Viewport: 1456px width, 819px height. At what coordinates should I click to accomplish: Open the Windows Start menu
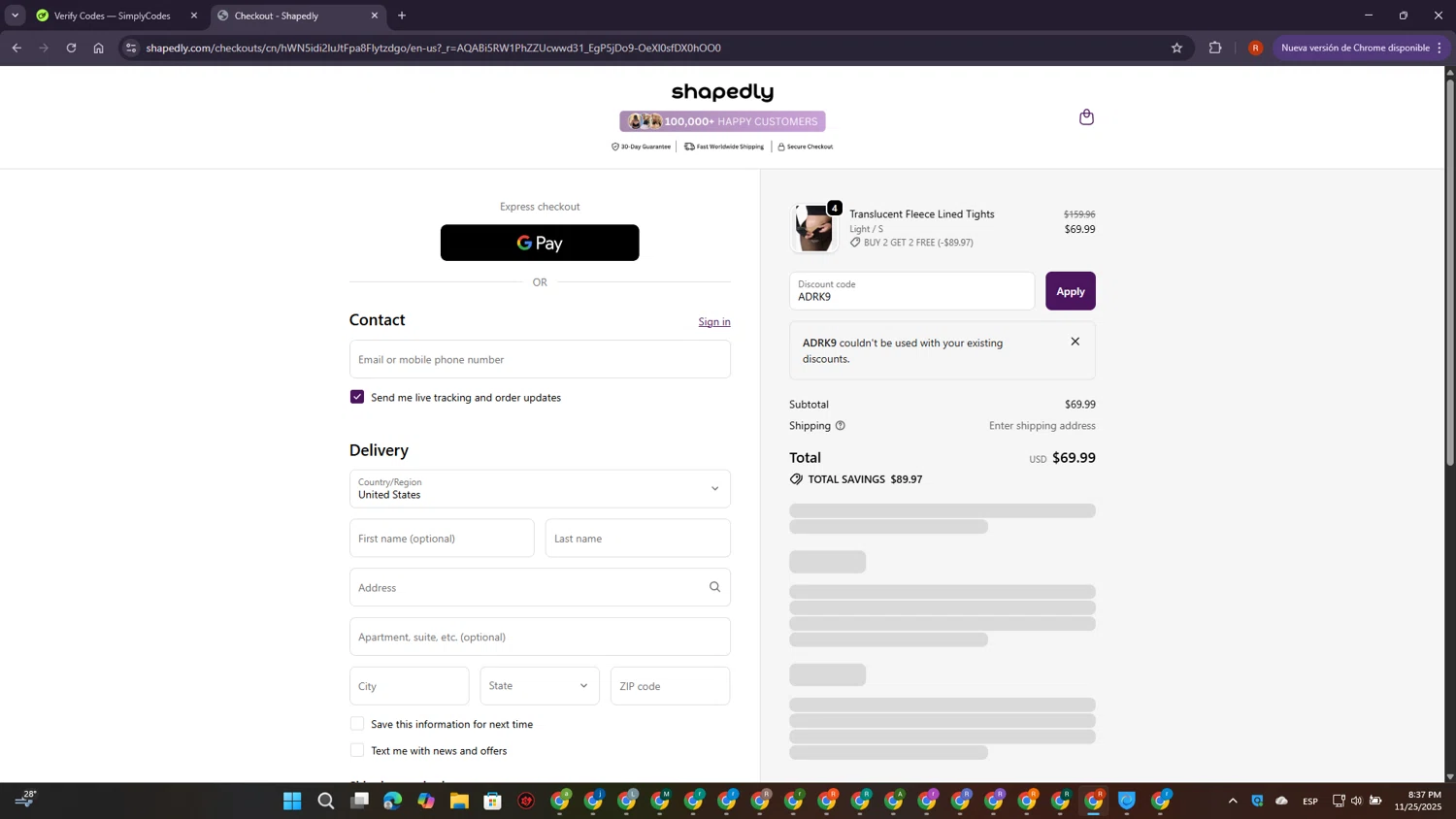(x=292, y=801)
